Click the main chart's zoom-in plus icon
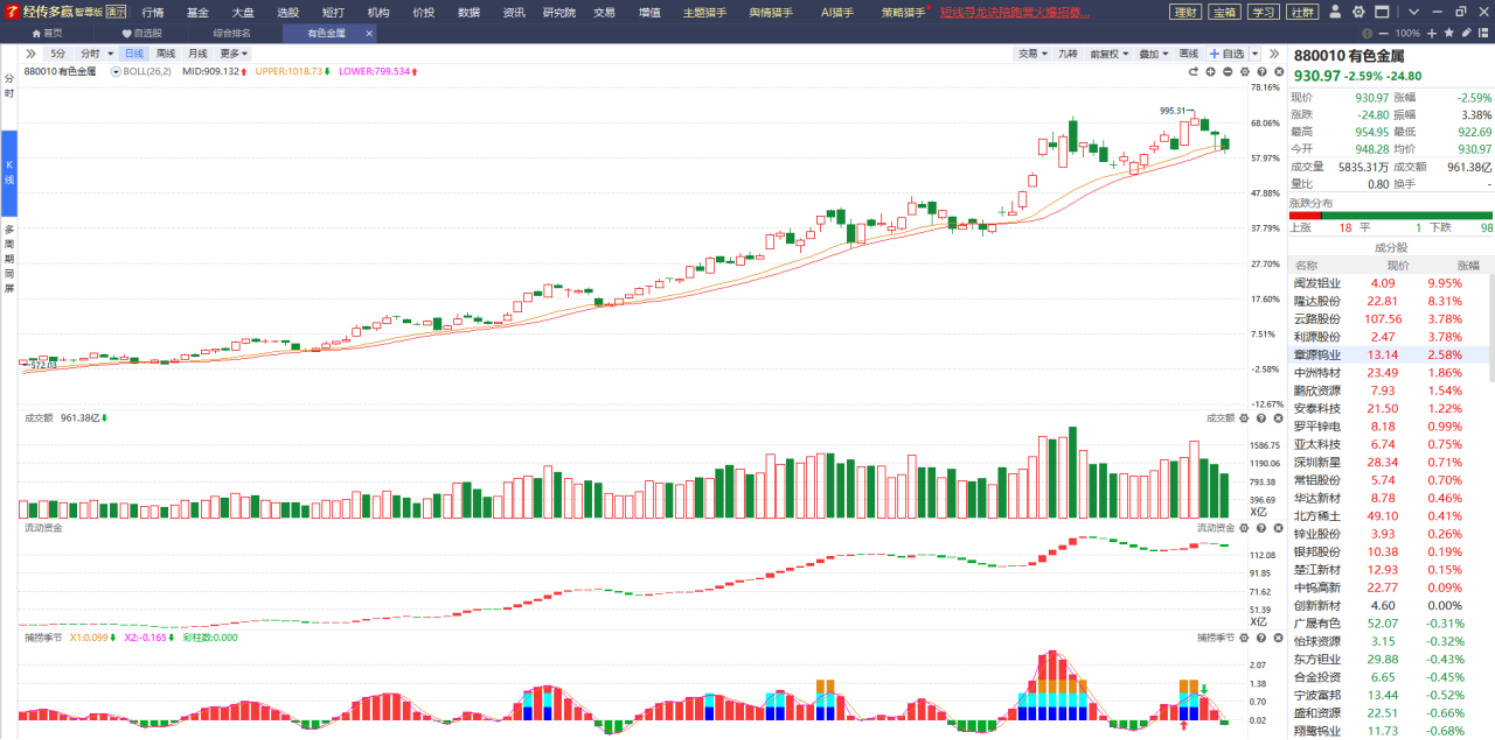The width and height of the screenshot is (1495, 740). tap(1210, 72)
